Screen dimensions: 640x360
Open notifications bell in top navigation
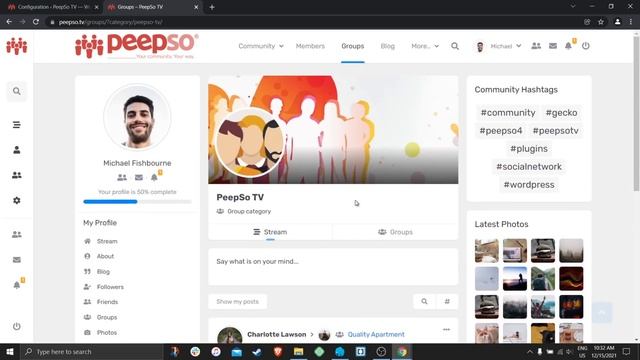click(x=568, y=46)
